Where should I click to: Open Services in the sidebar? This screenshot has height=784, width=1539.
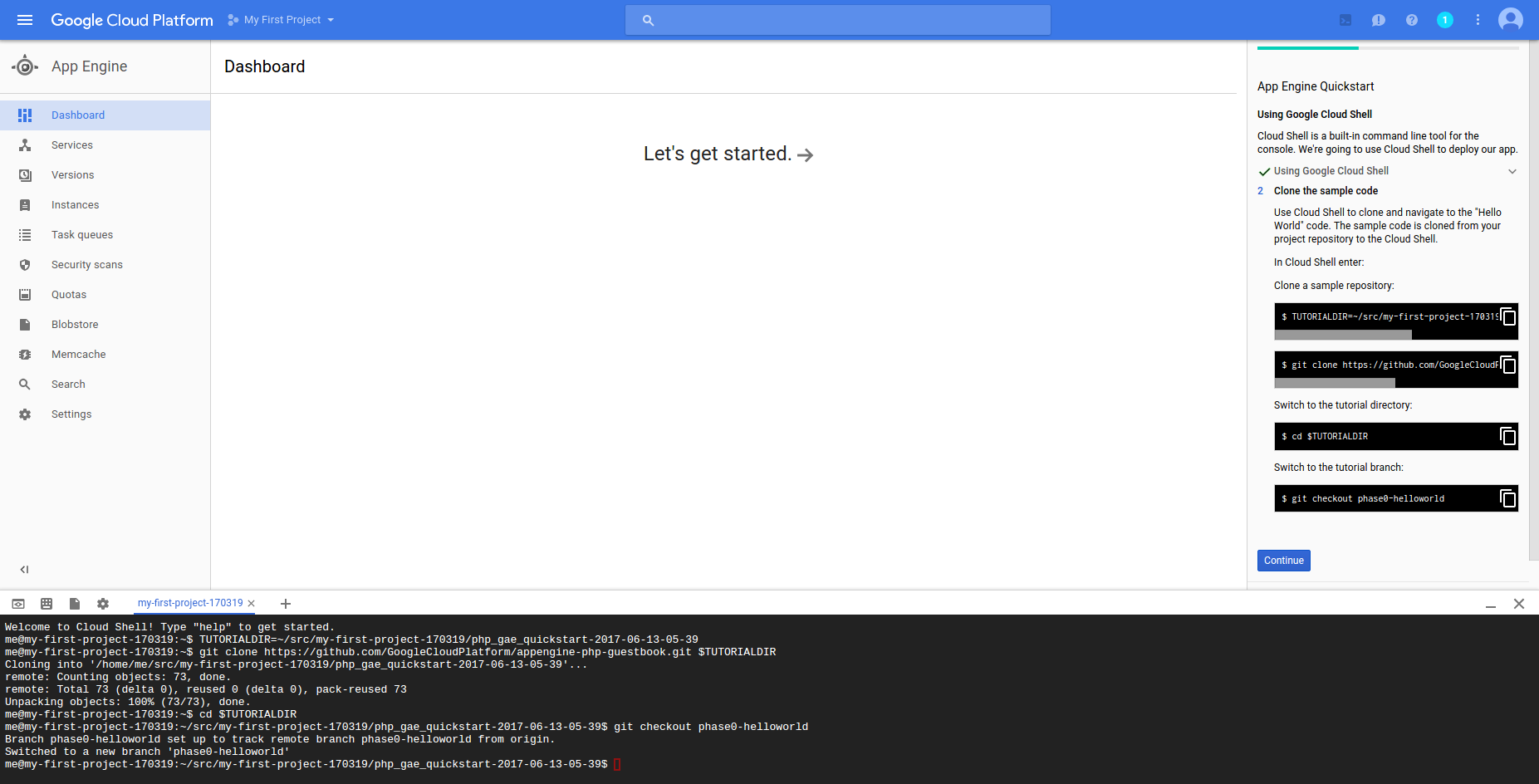click(105, 145)
